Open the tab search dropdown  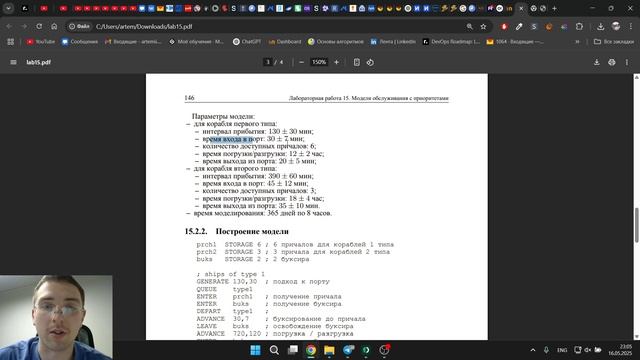click(x=8, y=8)
